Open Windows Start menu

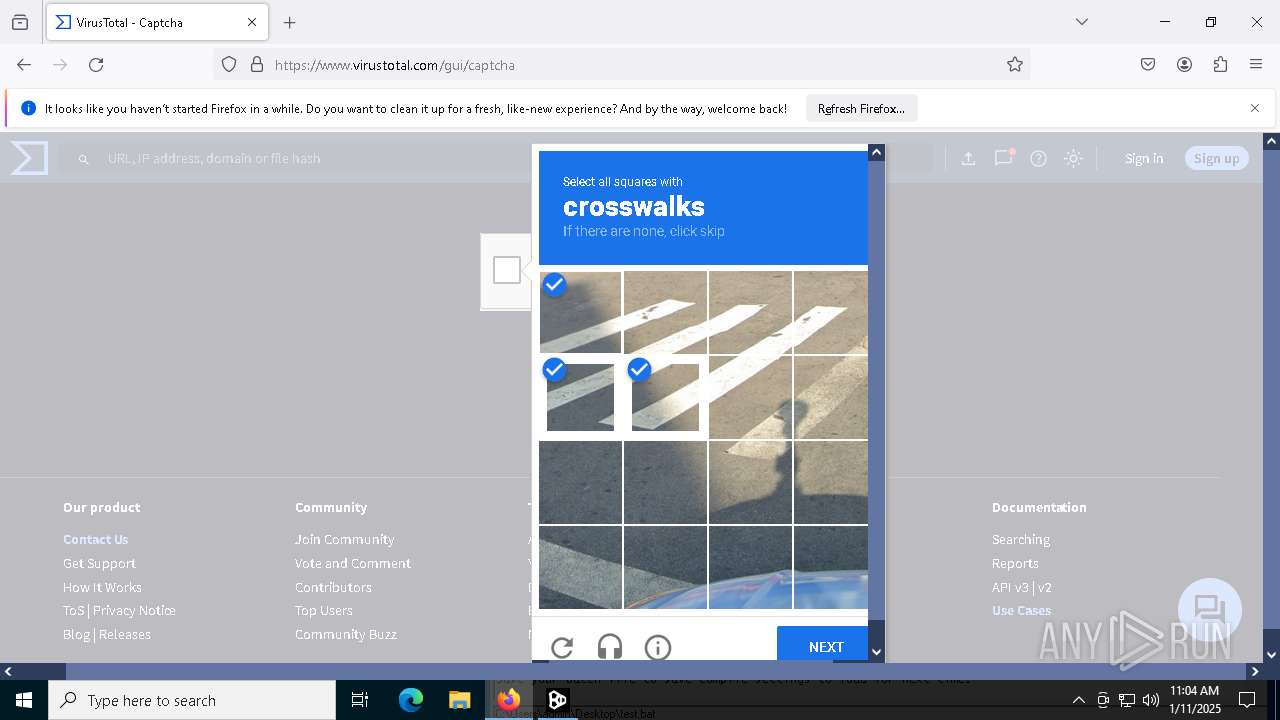click(24, 700)
